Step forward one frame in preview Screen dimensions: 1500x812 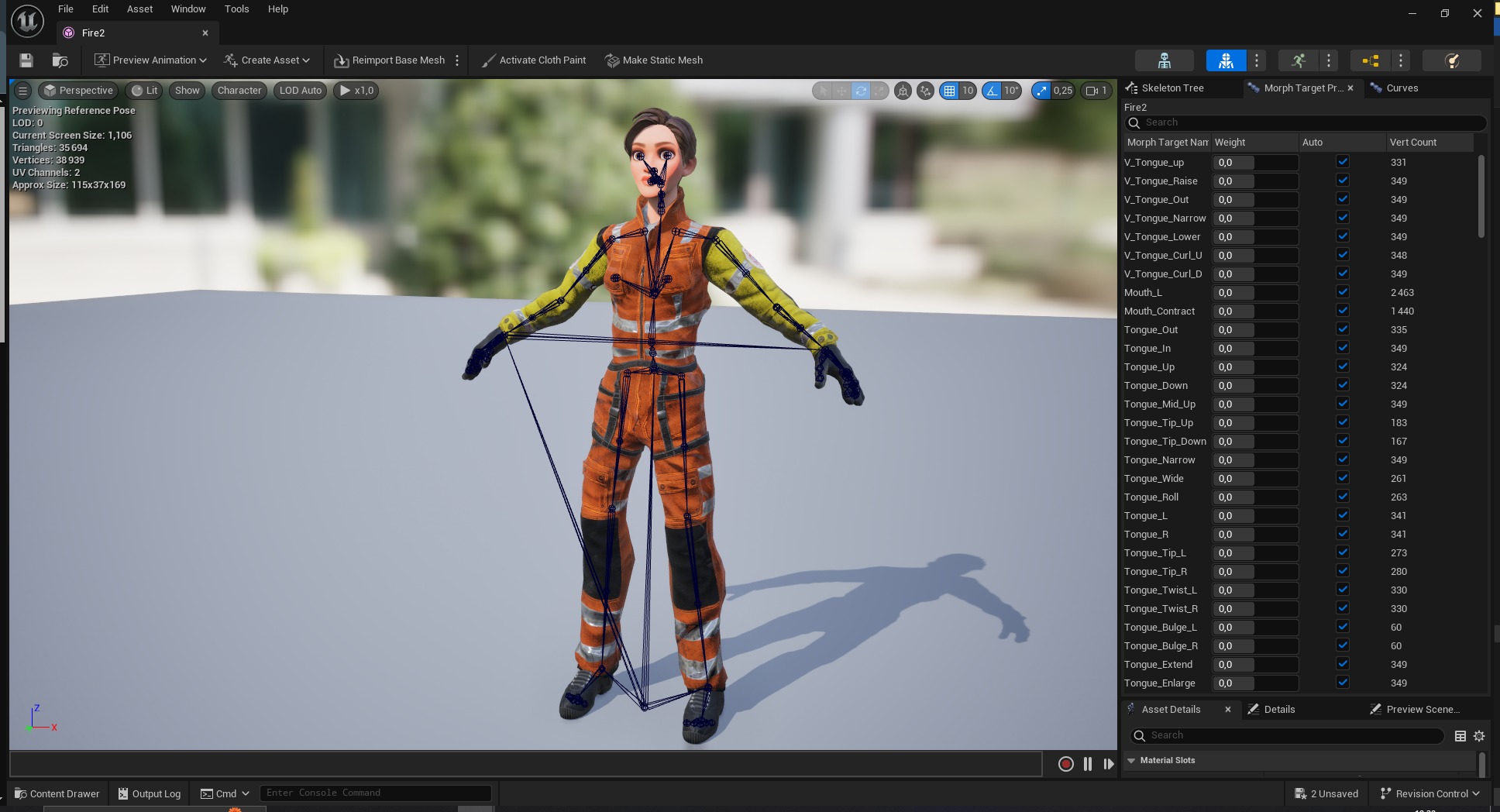1109,764
